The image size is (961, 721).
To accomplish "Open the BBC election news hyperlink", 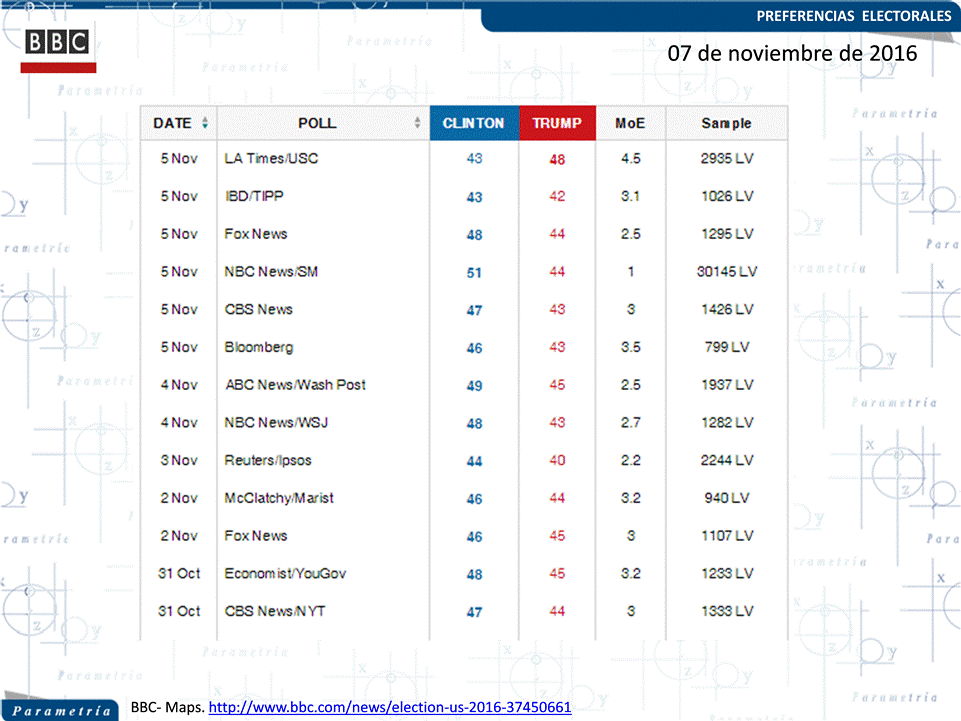I will point(390,707).
